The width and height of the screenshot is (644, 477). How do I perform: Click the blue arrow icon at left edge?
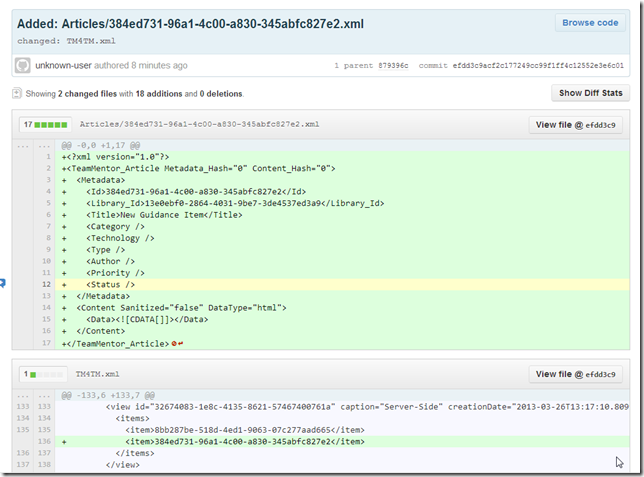3,284
